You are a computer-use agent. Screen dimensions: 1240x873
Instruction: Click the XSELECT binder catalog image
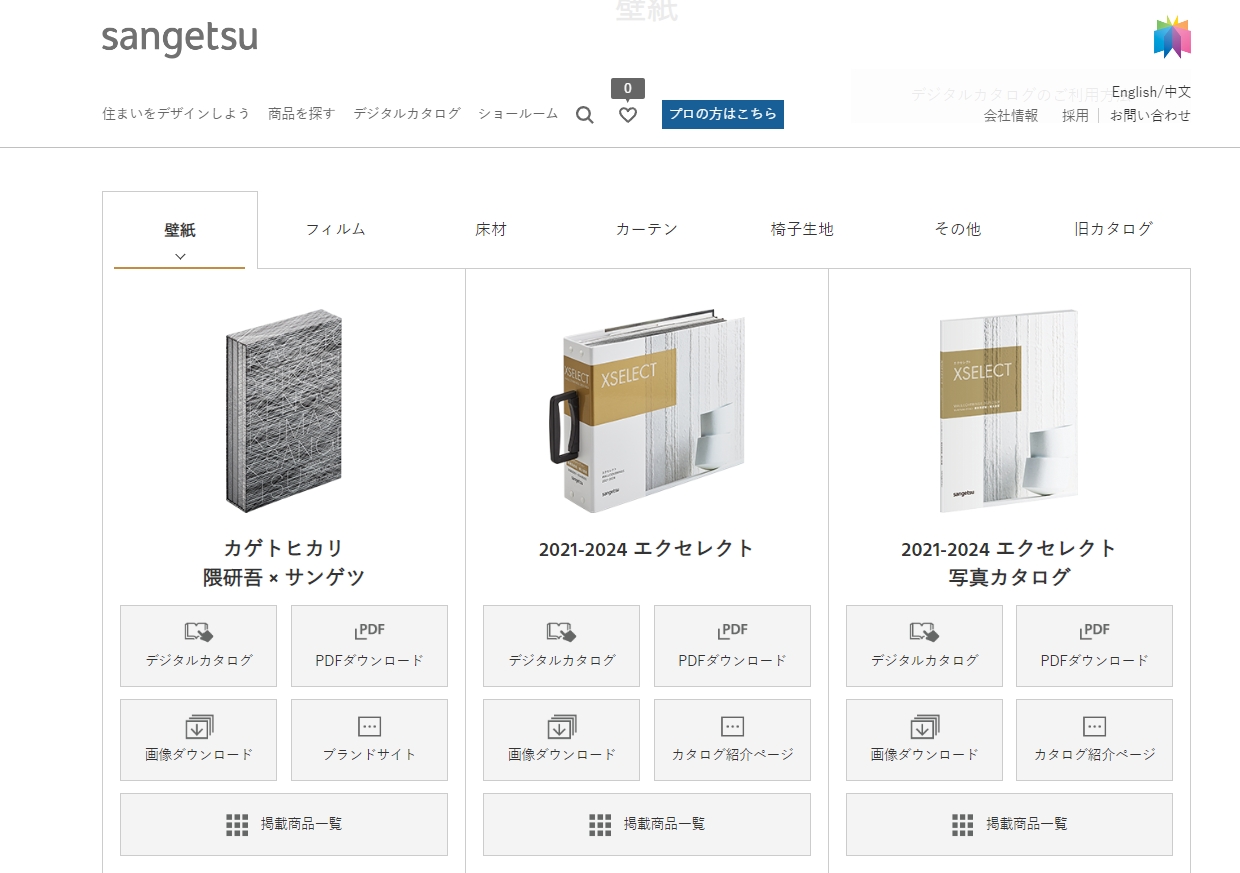[x=647, y=410]
